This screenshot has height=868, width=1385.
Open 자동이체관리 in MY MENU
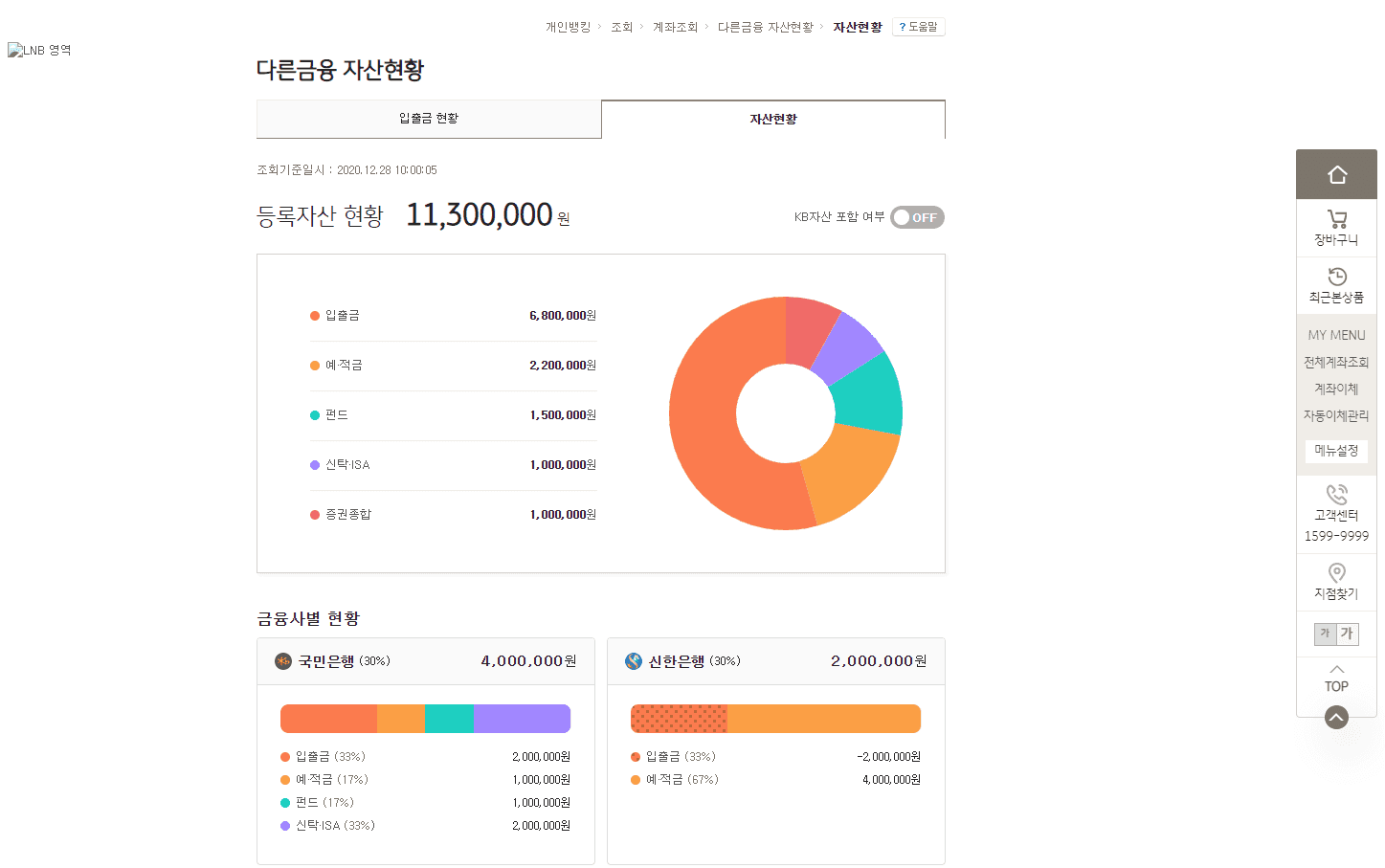(1336, 416)
